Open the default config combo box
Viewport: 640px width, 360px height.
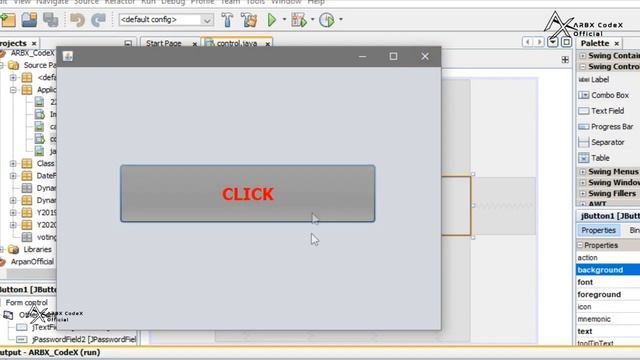pos(166,20)
